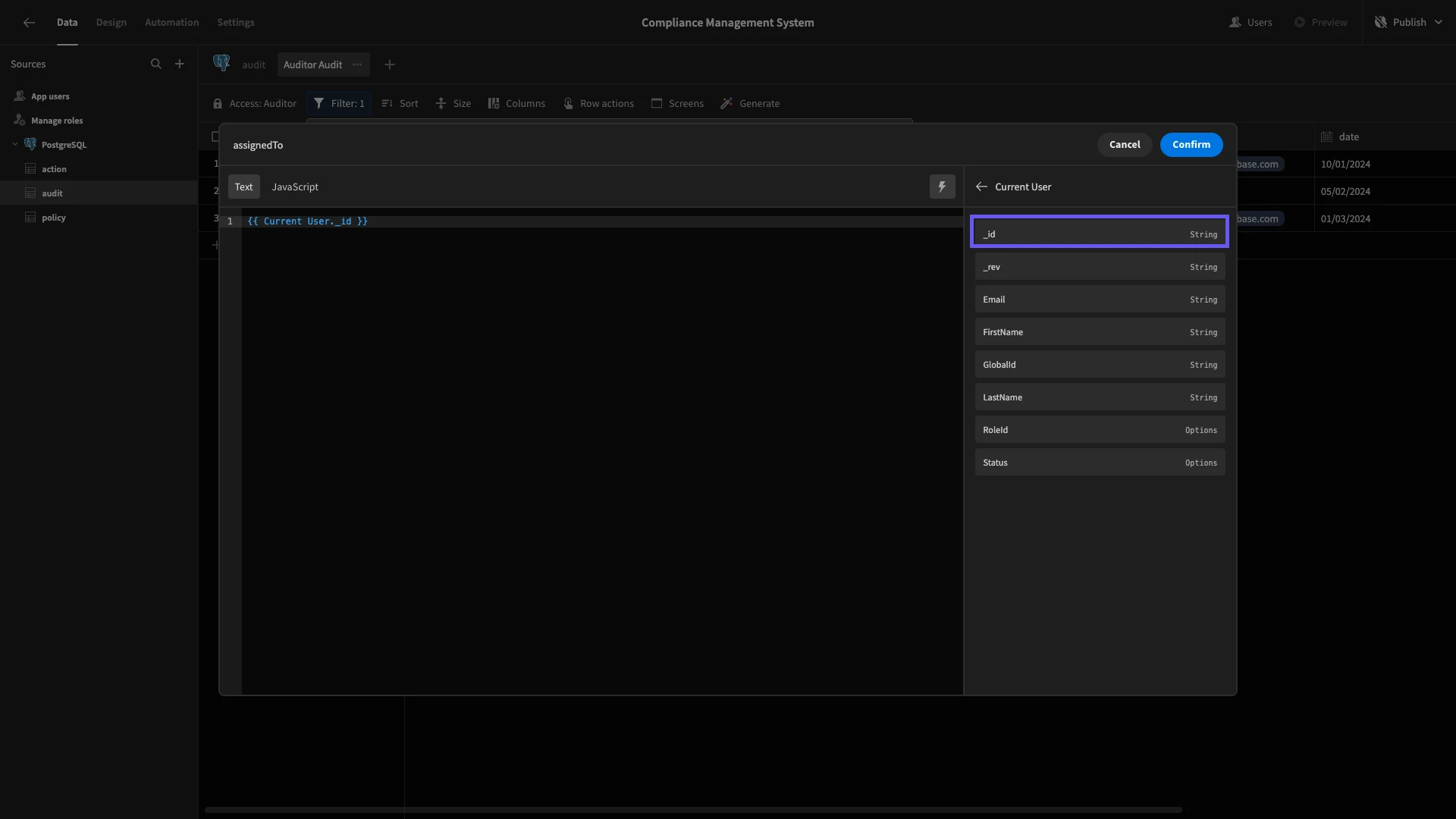Select the _id String binding

tap(1100, 232)
